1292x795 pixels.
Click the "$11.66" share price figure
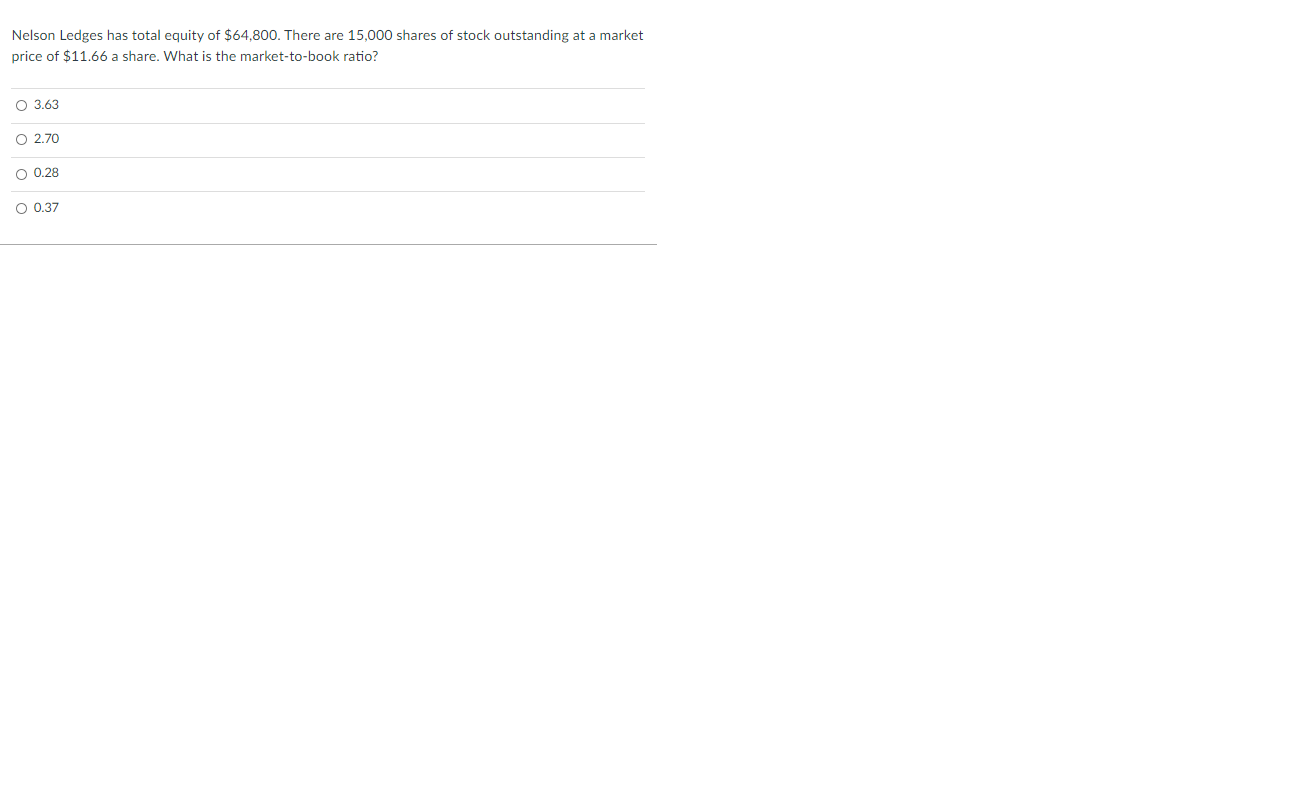pyautogui.click(x=85, y=56)
